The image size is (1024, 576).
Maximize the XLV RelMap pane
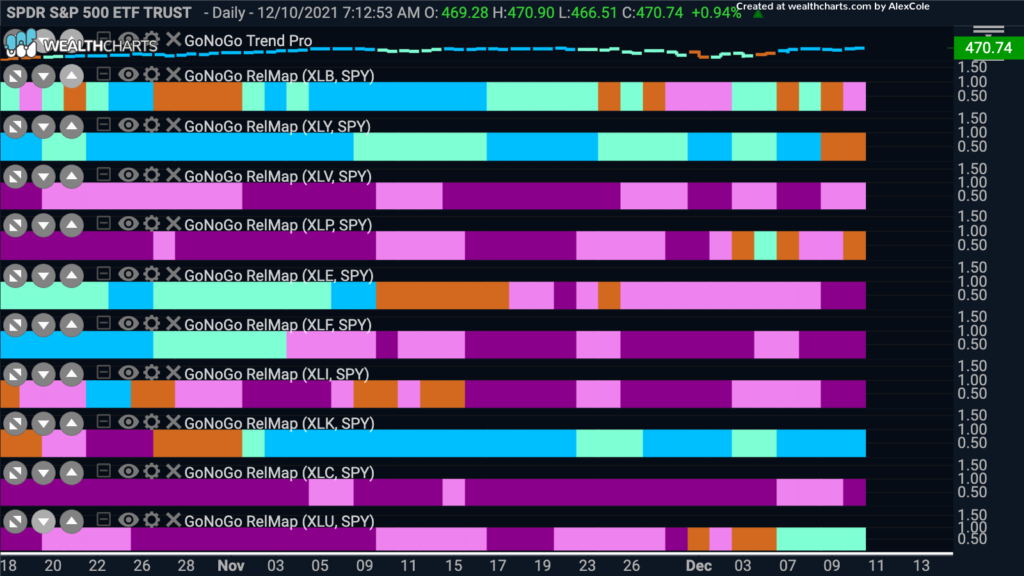15,176
